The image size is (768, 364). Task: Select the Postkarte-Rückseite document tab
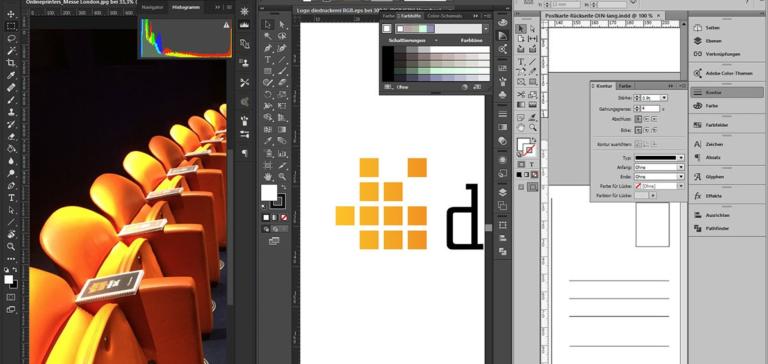click(x=603, y=16)
